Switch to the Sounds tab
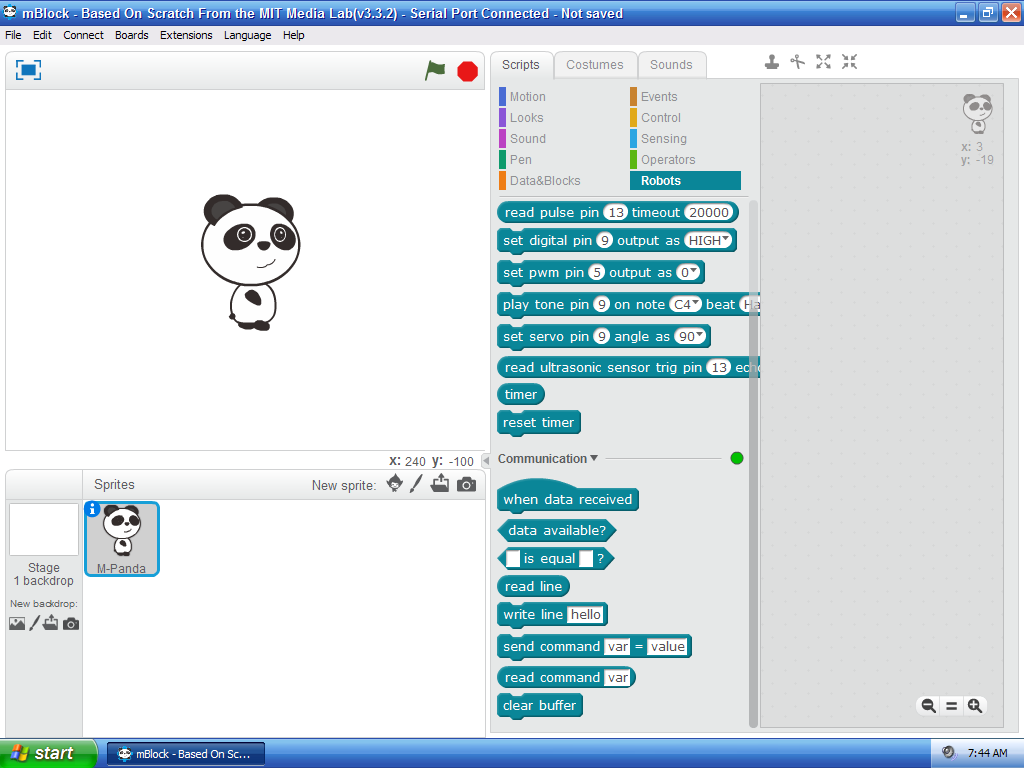The width and height of the screenshot is (1024, 768). click(x=671, y=65)
